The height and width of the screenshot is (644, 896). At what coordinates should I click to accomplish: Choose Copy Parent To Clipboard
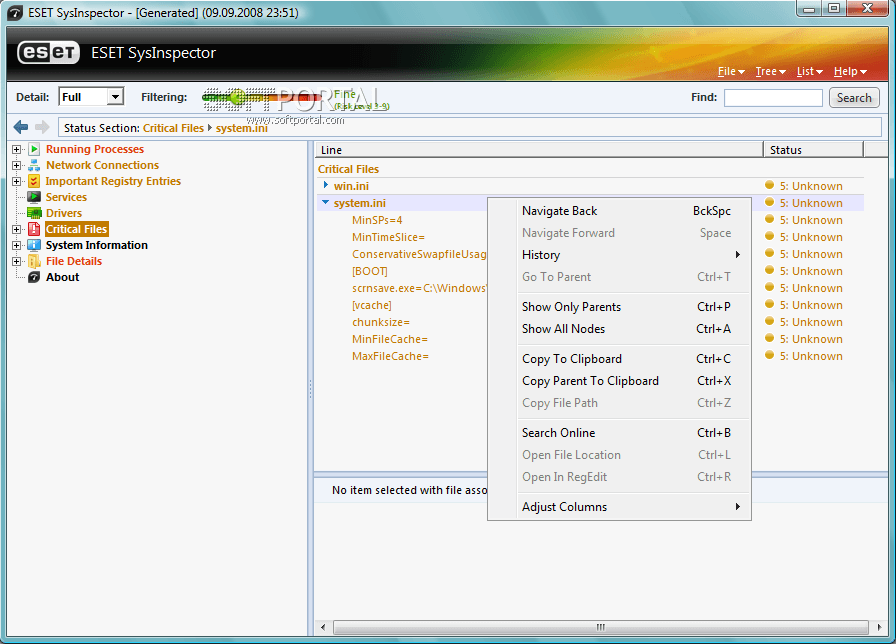coord(619,381)
